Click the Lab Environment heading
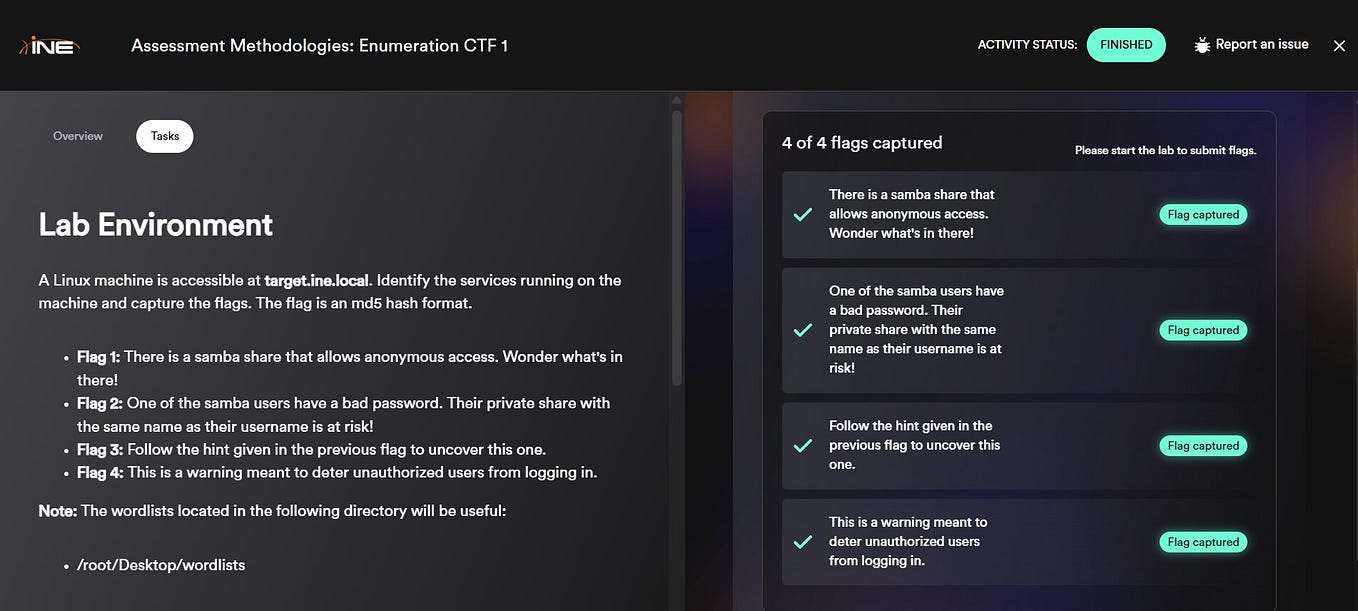 155,224
